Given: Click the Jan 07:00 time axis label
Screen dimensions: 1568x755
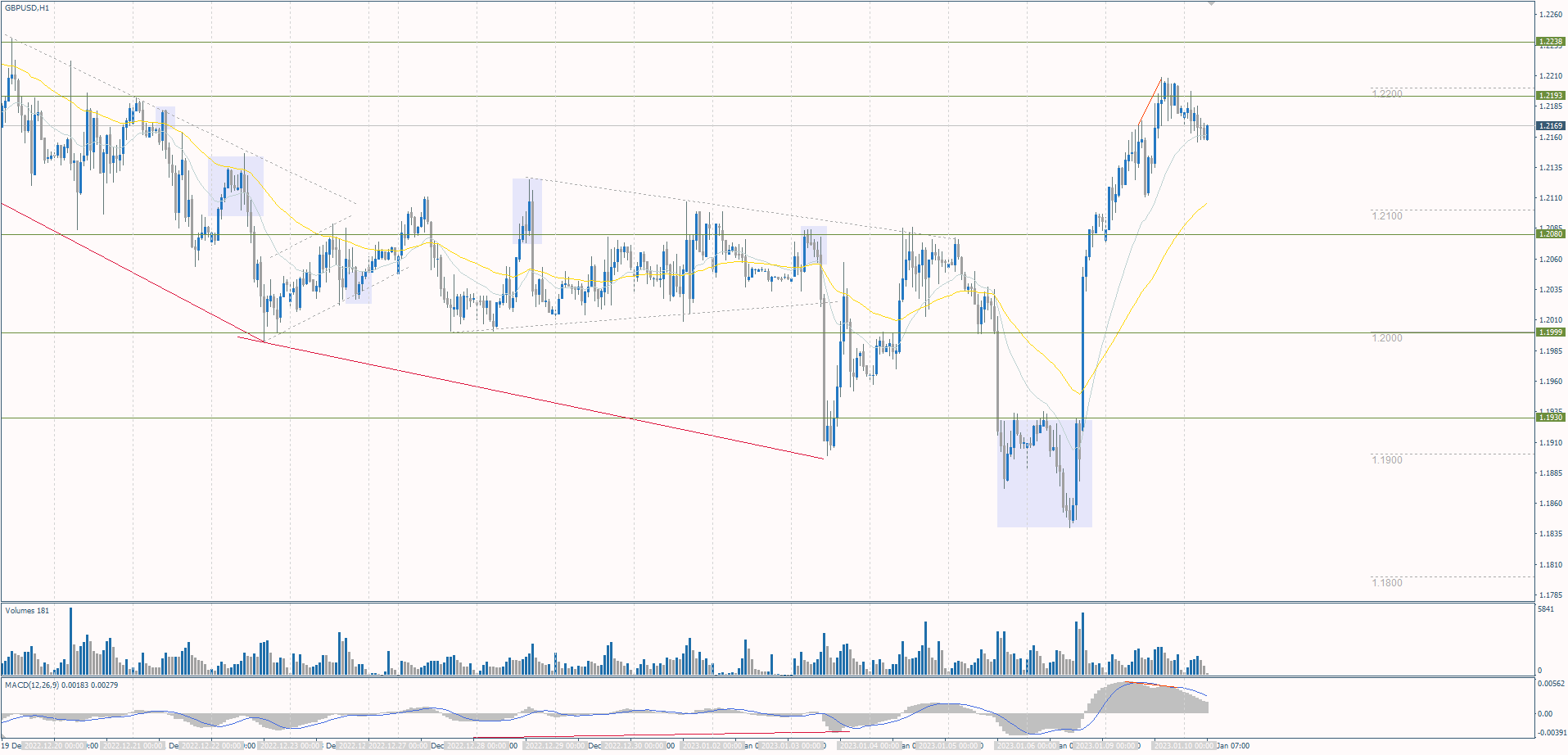Looking at the screenshot, I should (x=1233, y=746).
